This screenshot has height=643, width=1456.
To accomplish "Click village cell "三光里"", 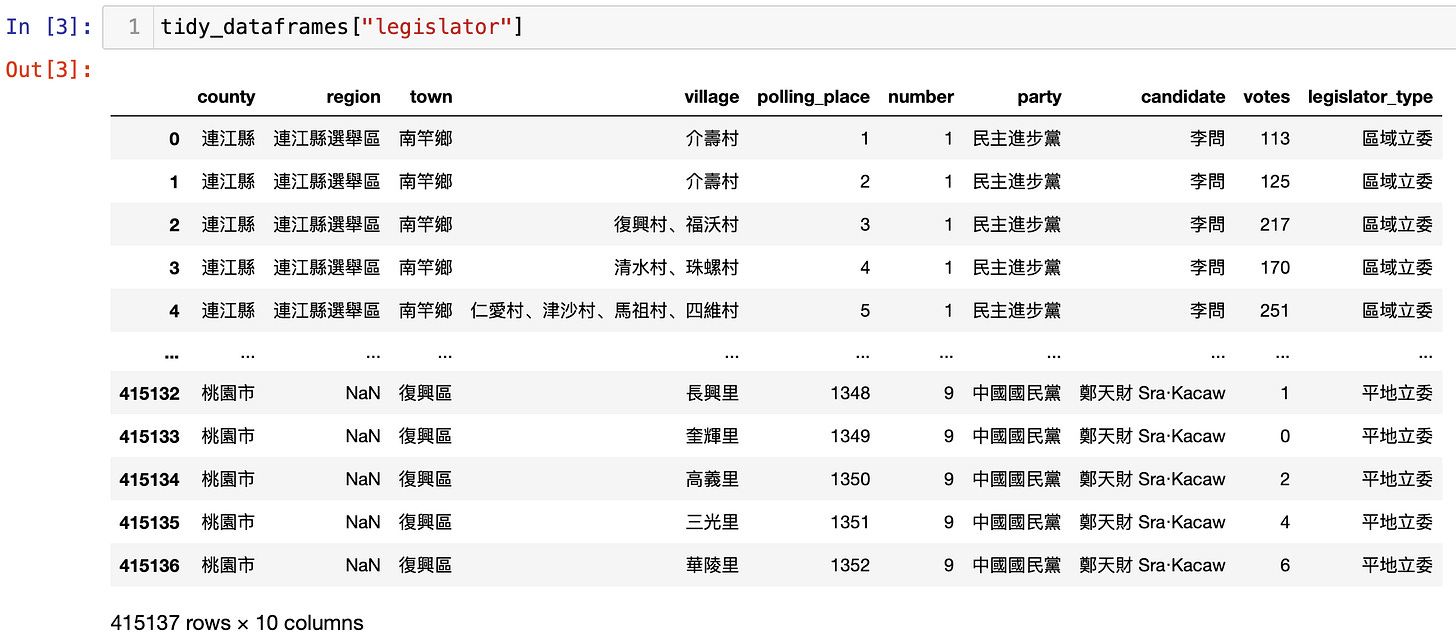I will tap(713, 522).
